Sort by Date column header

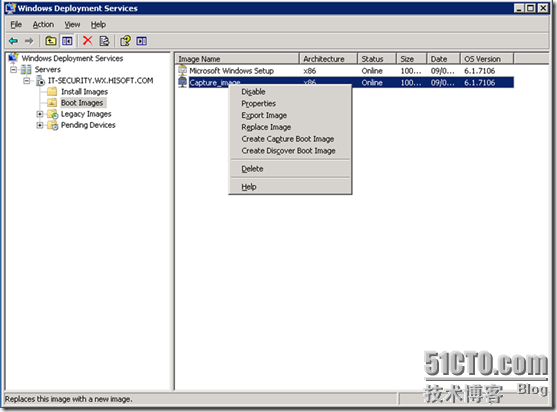pyautogui.click(x=443, y=59)
